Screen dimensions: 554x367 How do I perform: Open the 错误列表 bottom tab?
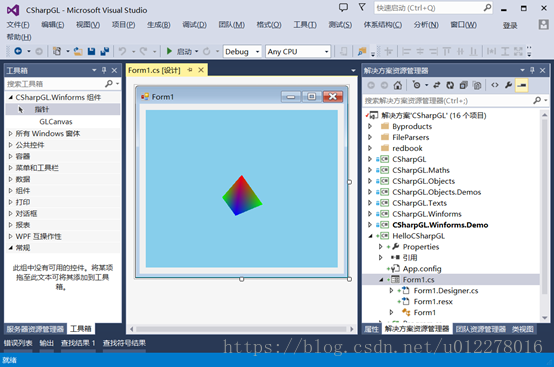click(18, 343)
